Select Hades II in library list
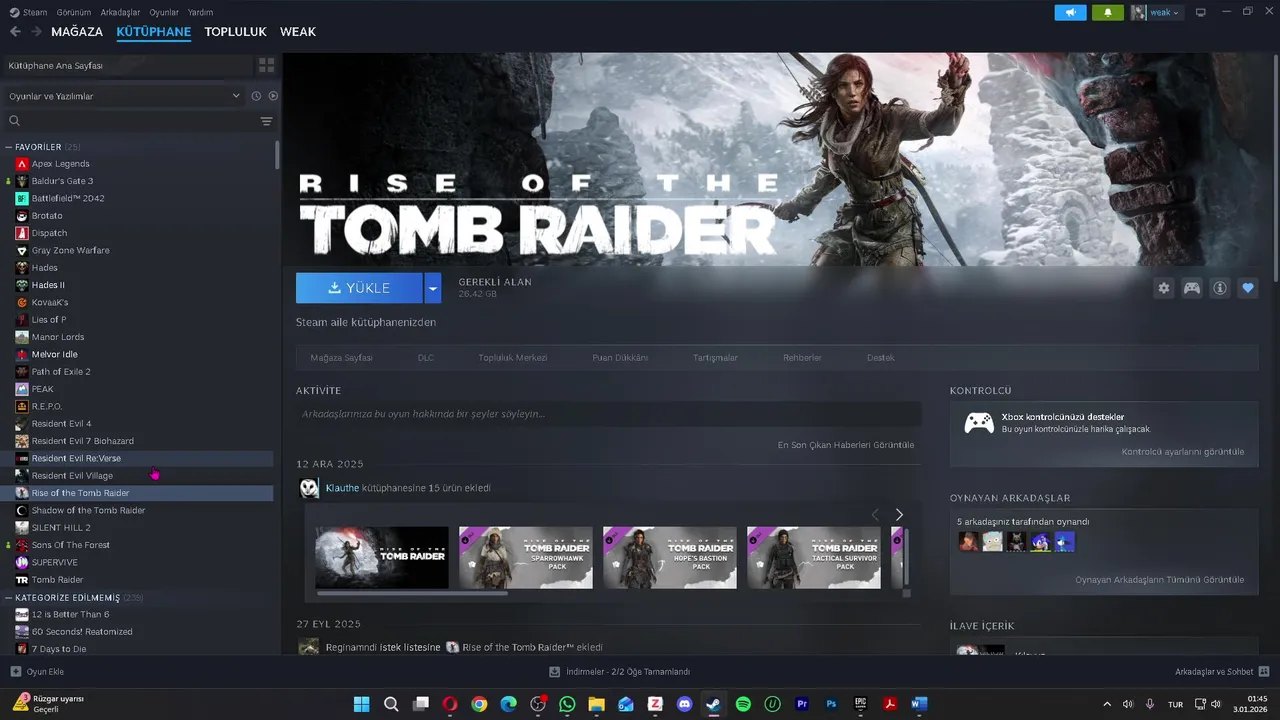 [48, 285]
